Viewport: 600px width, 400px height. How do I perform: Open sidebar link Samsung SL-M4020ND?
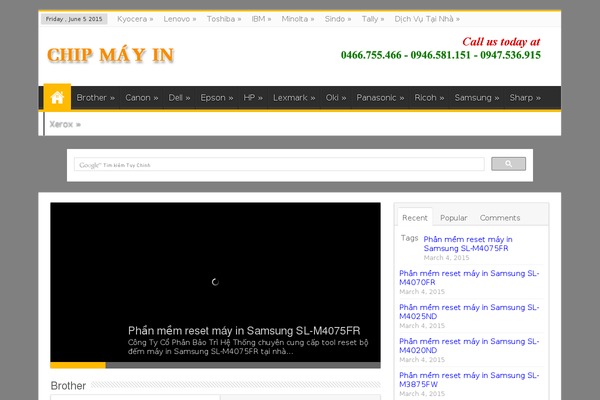tap(469, 346)
